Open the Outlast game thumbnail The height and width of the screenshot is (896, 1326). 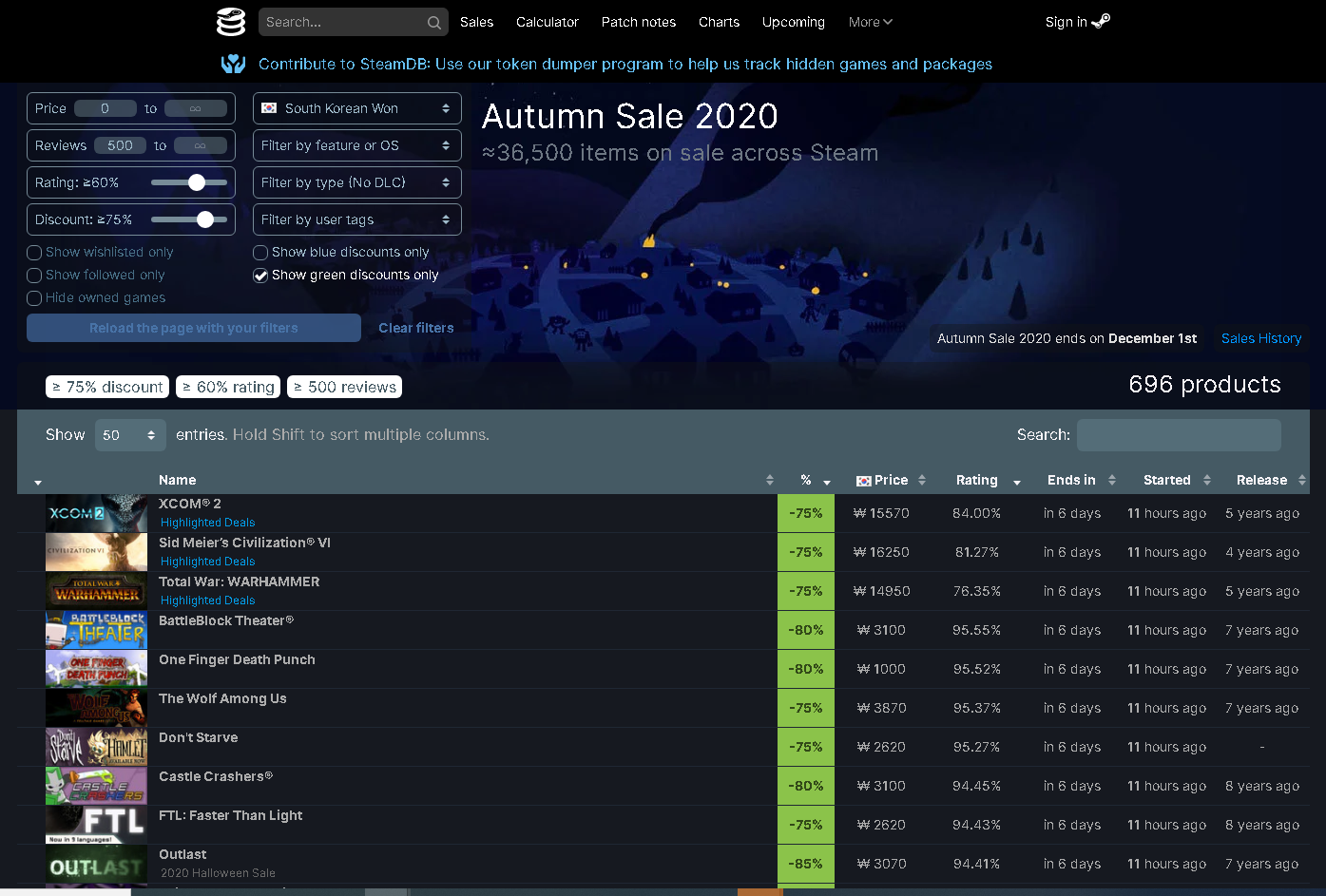[96, 864]
